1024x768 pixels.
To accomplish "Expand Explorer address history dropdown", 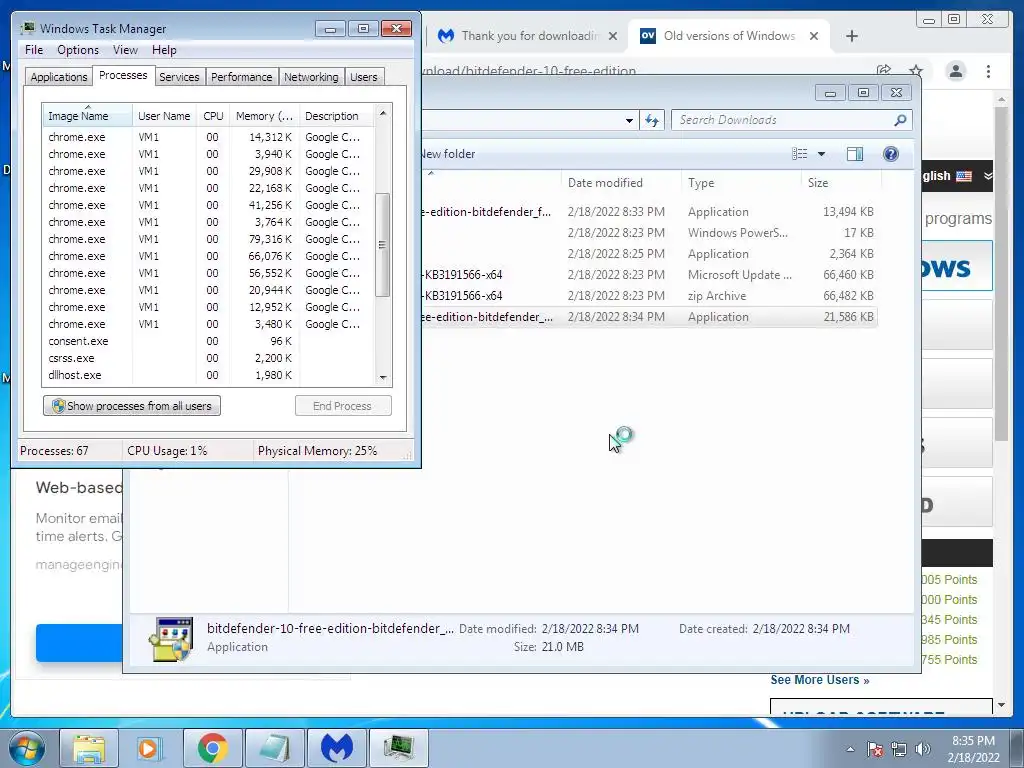I will [629, 120].
